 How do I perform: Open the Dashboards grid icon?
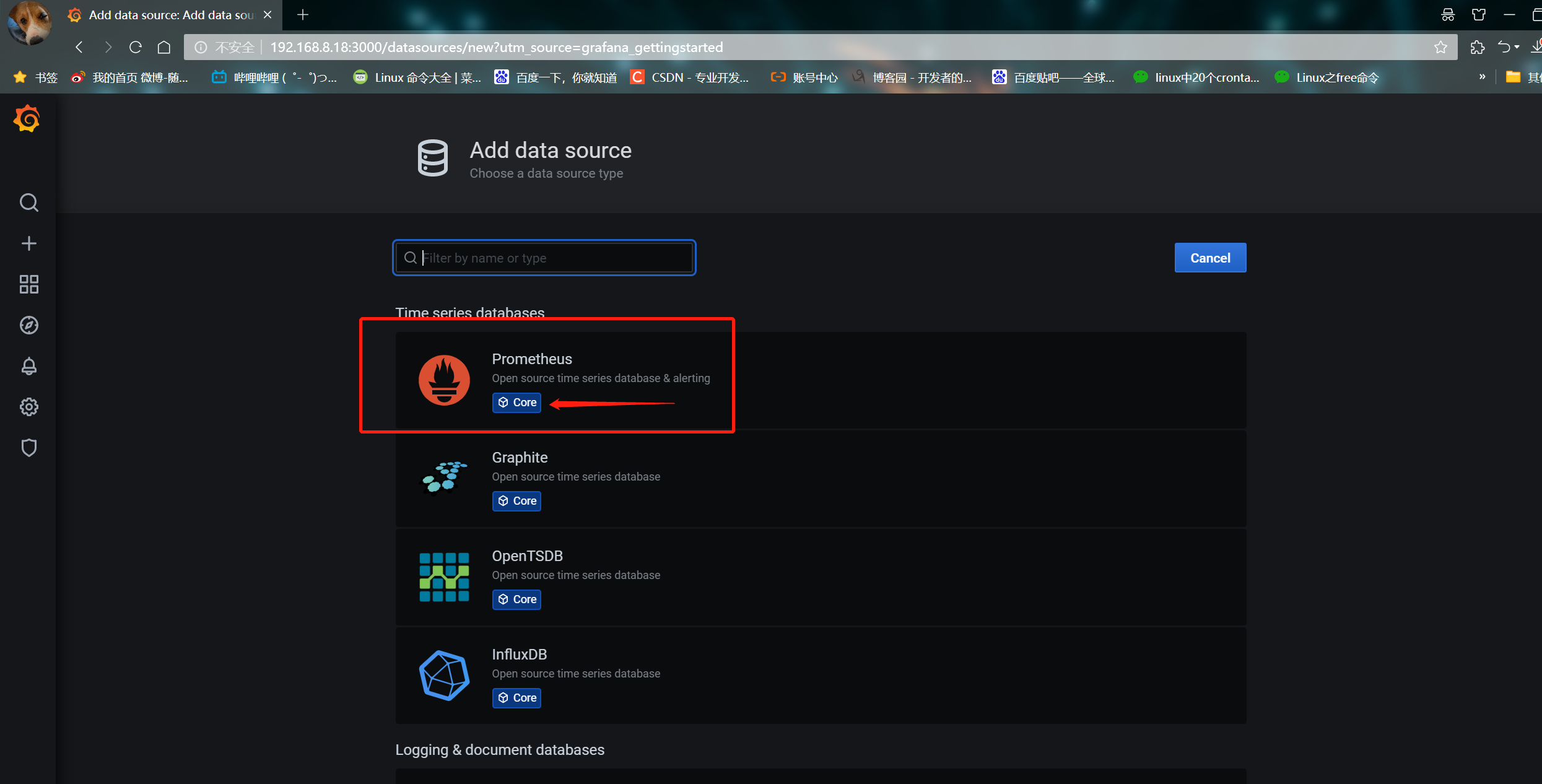28,284
